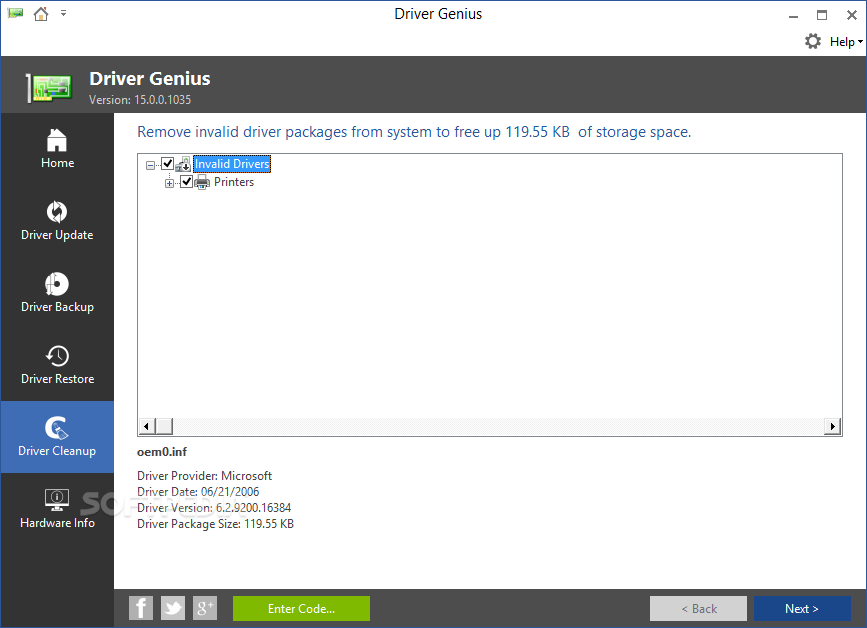Open the Driver Restore section
Screen dimensions: 867x628
point(57,364)
